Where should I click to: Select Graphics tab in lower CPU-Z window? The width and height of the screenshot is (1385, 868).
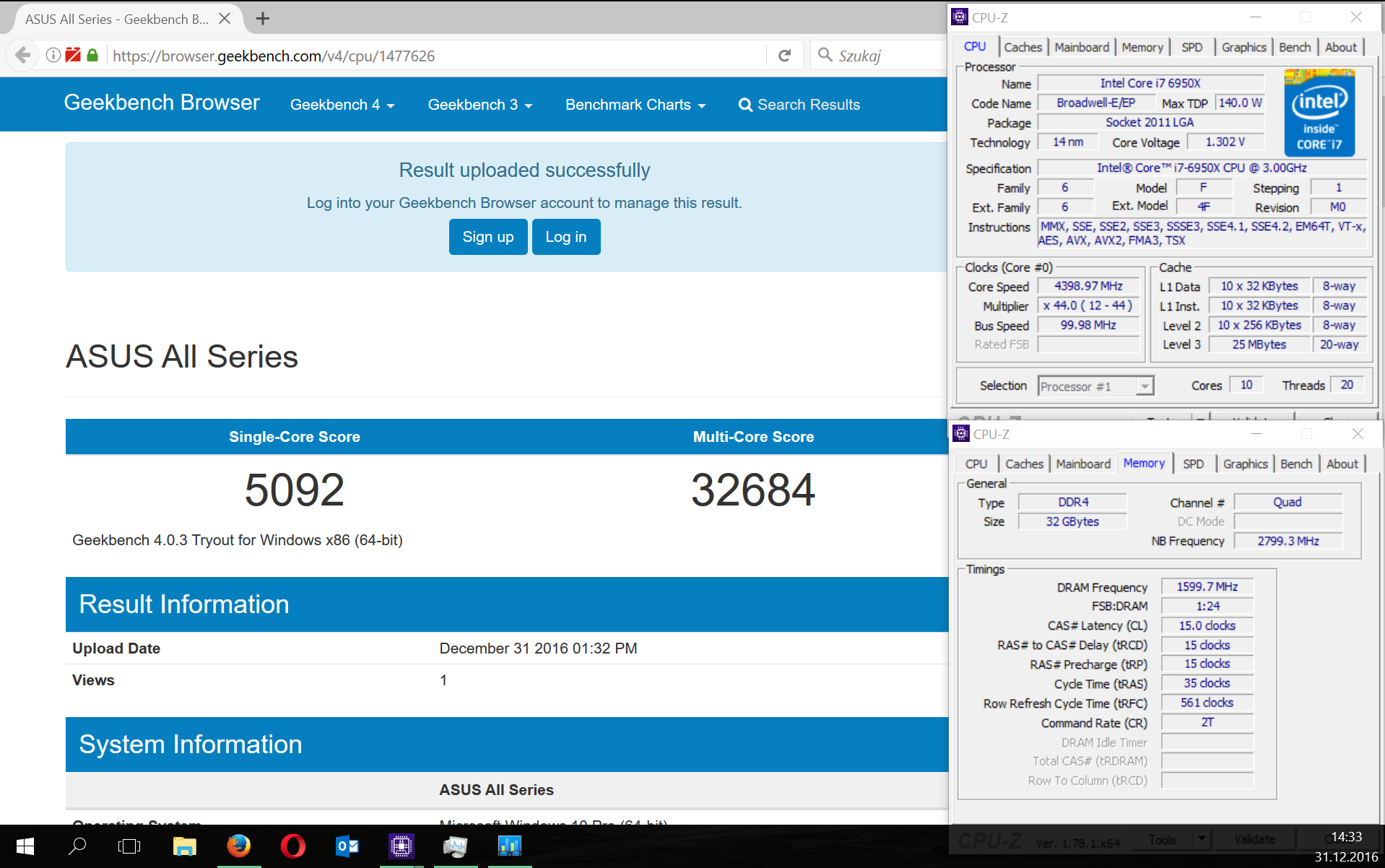[1245, 464]
